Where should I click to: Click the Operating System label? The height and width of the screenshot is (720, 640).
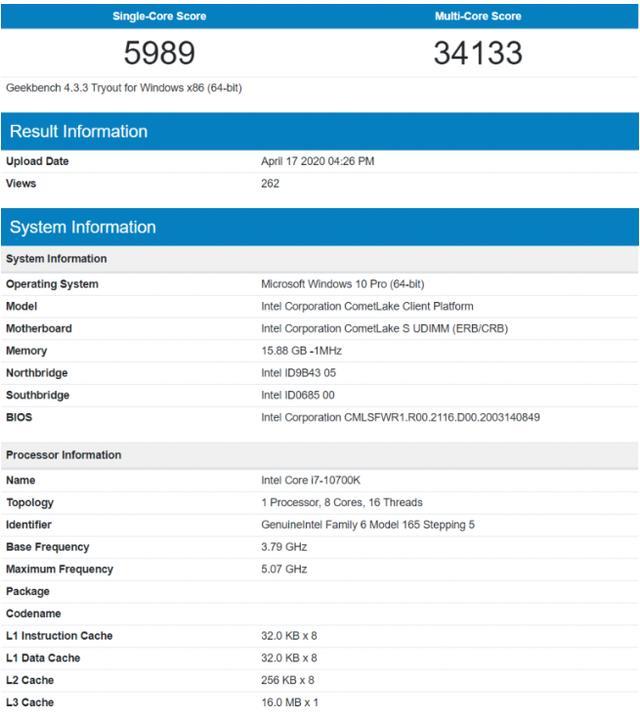pos(52,284)
